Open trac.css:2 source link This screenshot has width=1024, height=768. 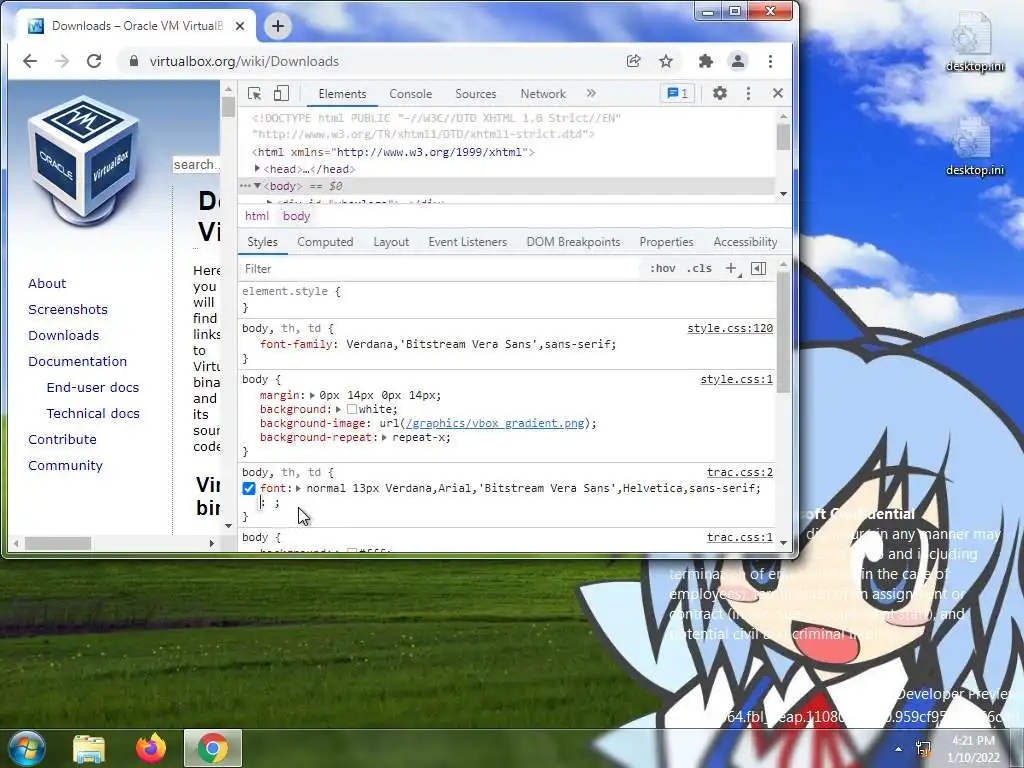739,472
